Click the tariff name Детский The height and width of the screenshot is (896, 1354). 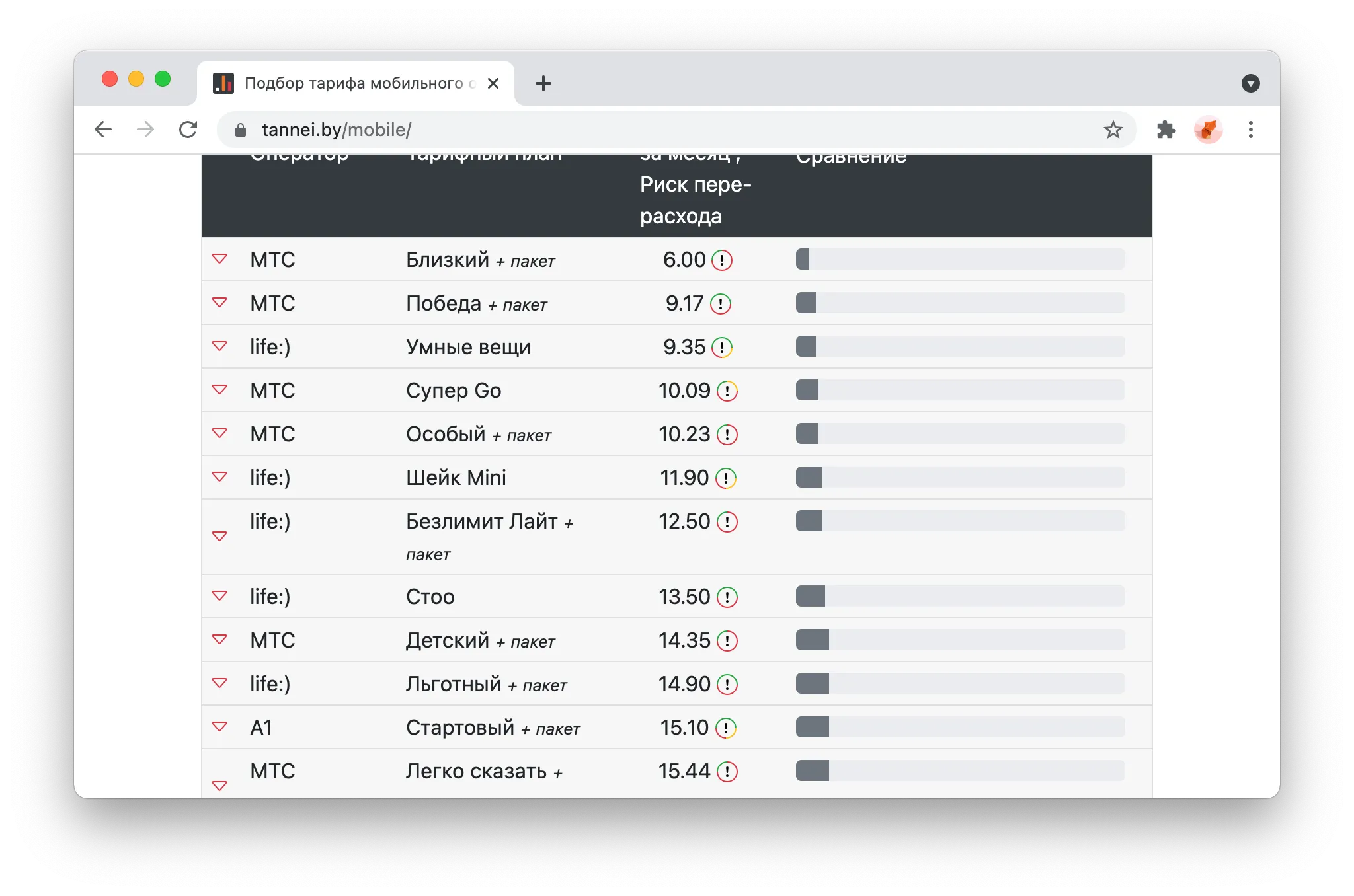click(x=448, y=640)
